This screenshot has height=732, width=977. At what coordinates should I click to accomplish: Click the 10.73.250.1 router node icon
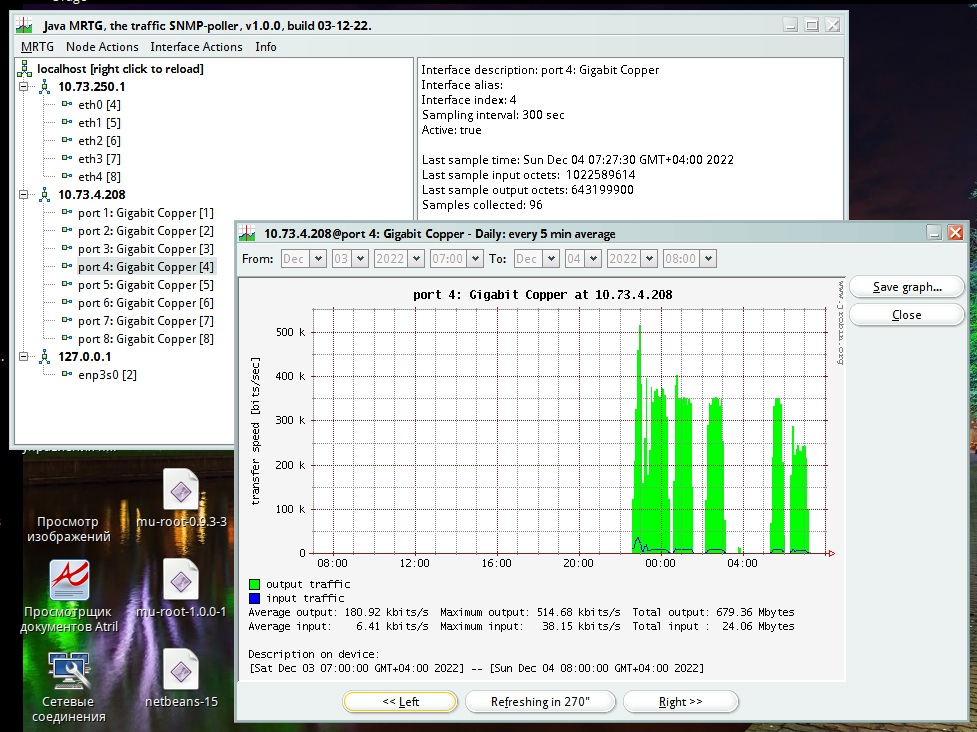[x=45, y=87]
